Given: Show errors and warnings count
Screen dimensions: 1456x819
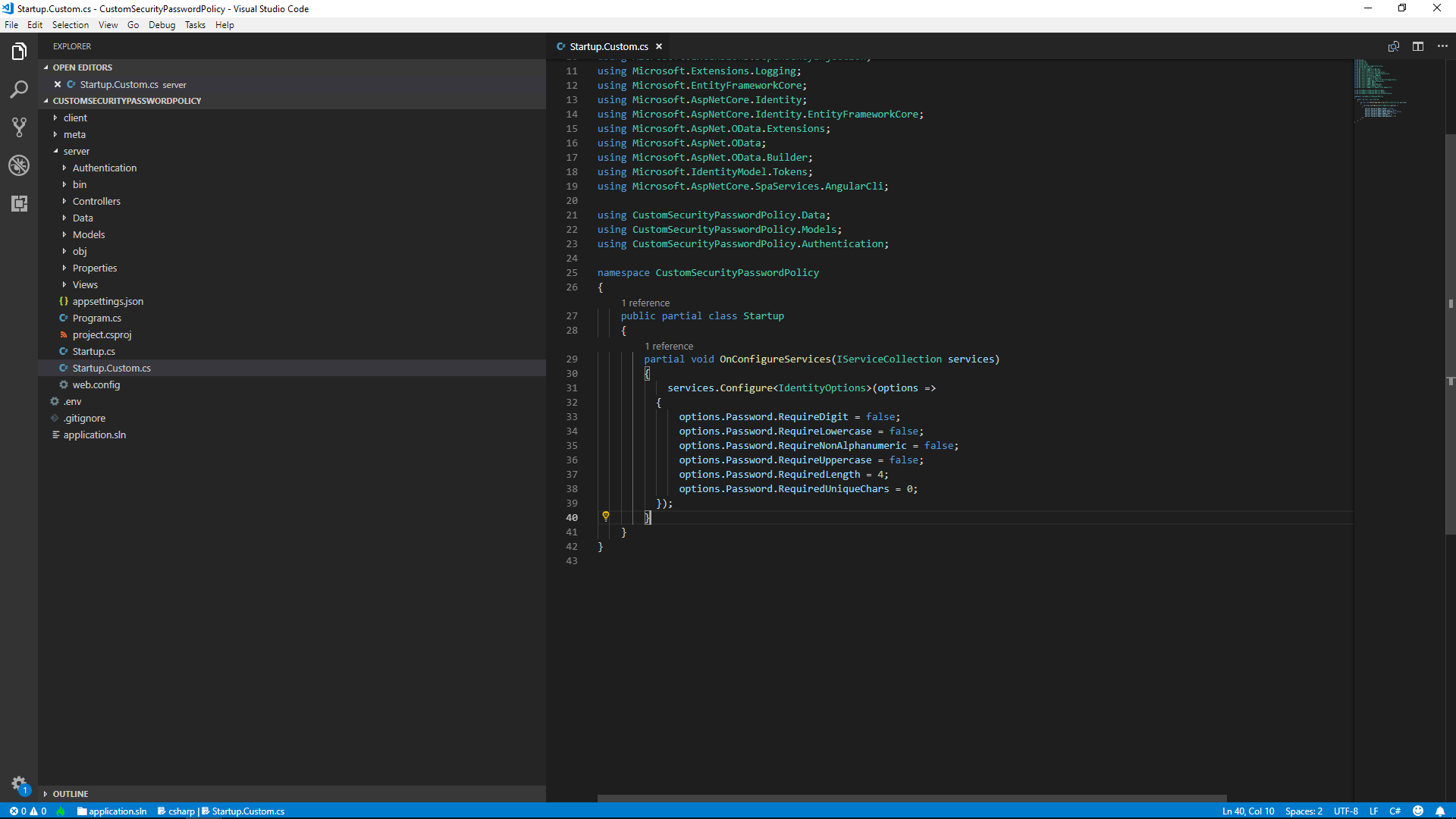Looking at the screenshot, I should (28, 811).
